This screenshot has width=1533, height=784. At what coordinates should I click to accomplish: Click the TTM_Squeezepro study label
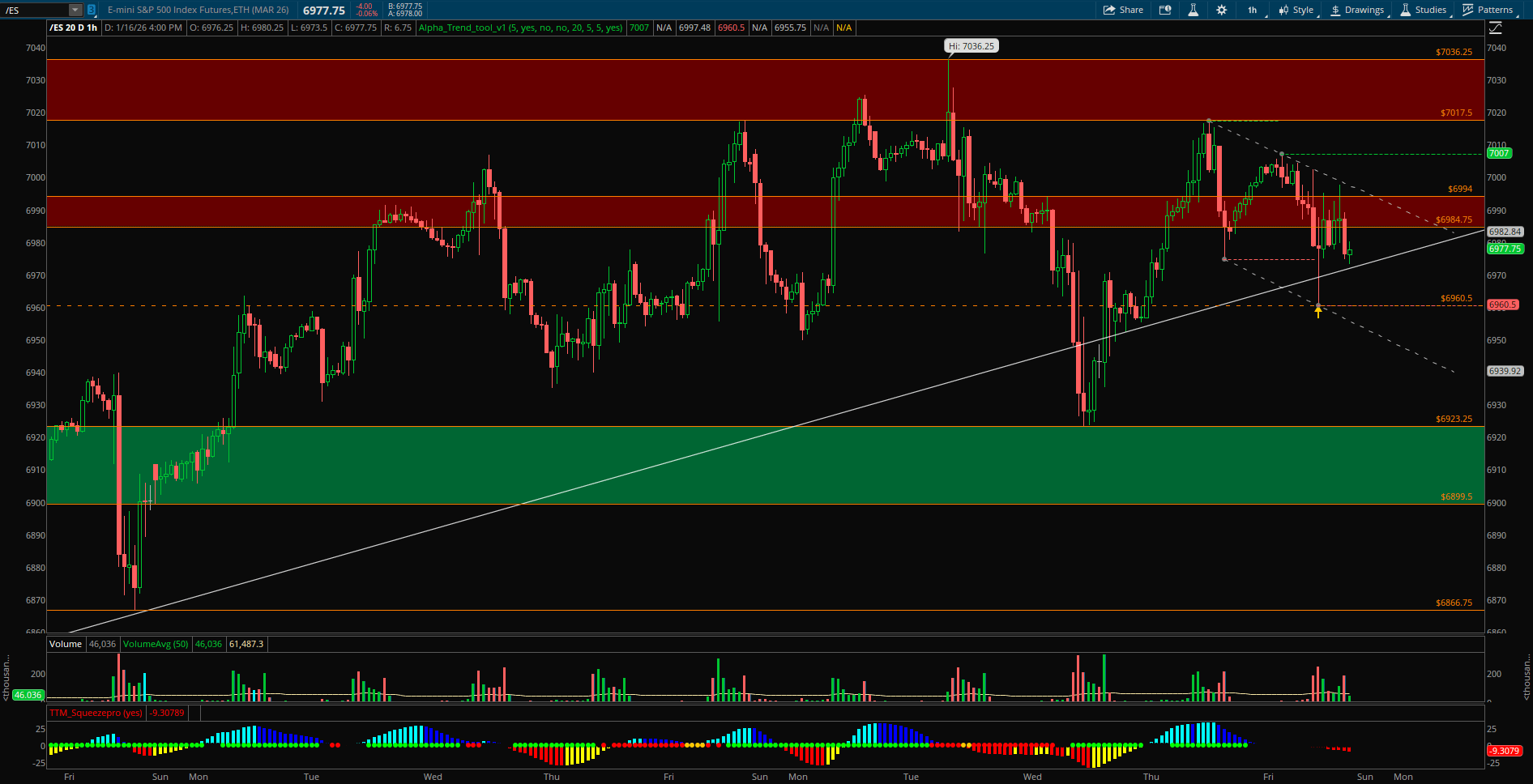(96, 713)
